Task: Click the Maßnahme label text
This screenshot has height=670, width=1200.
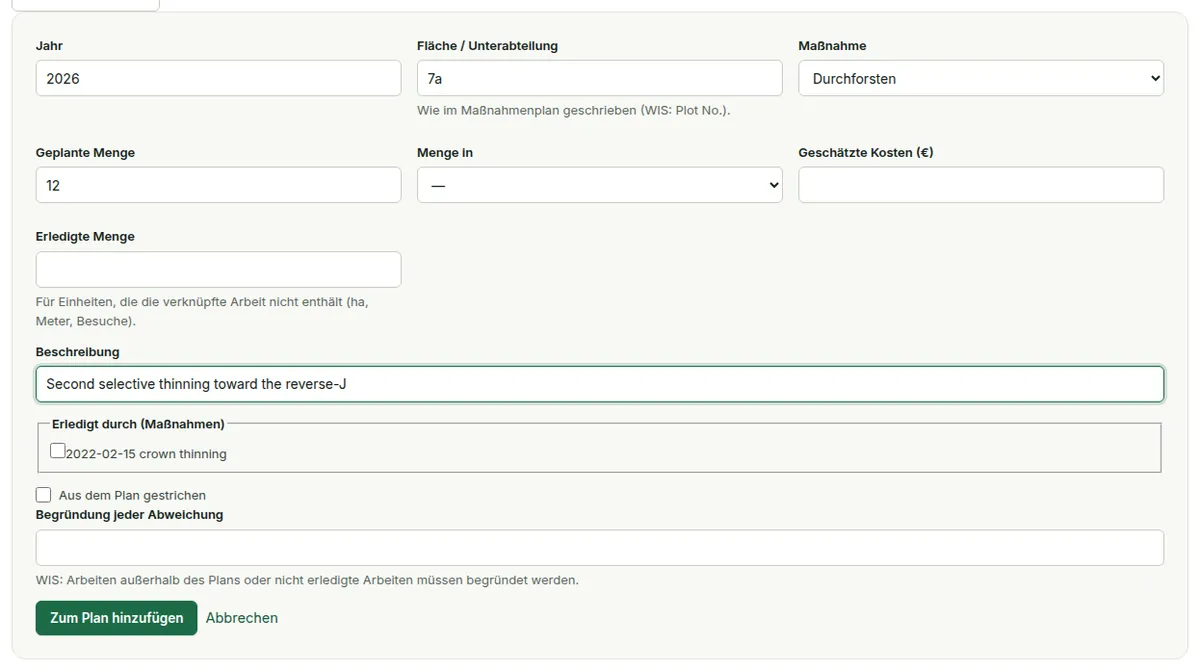Action: click(832, 46)
